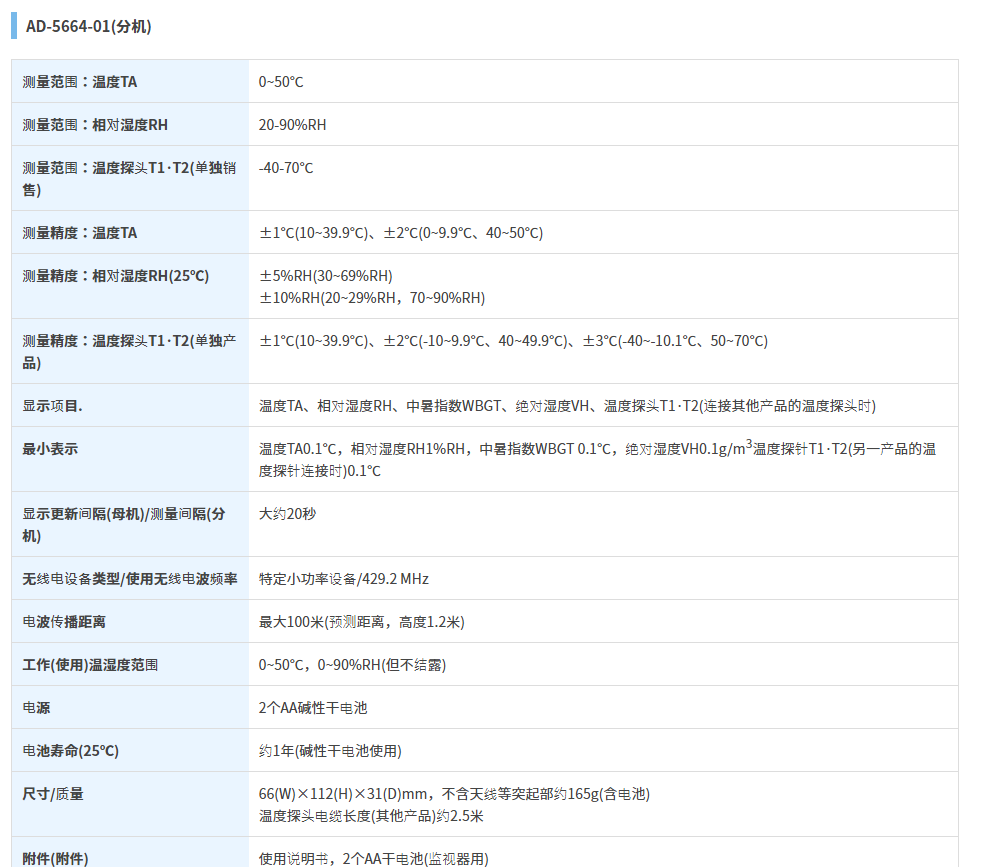
Task: Click the 最小表示 row label
Action: click(x=50, y=449)
